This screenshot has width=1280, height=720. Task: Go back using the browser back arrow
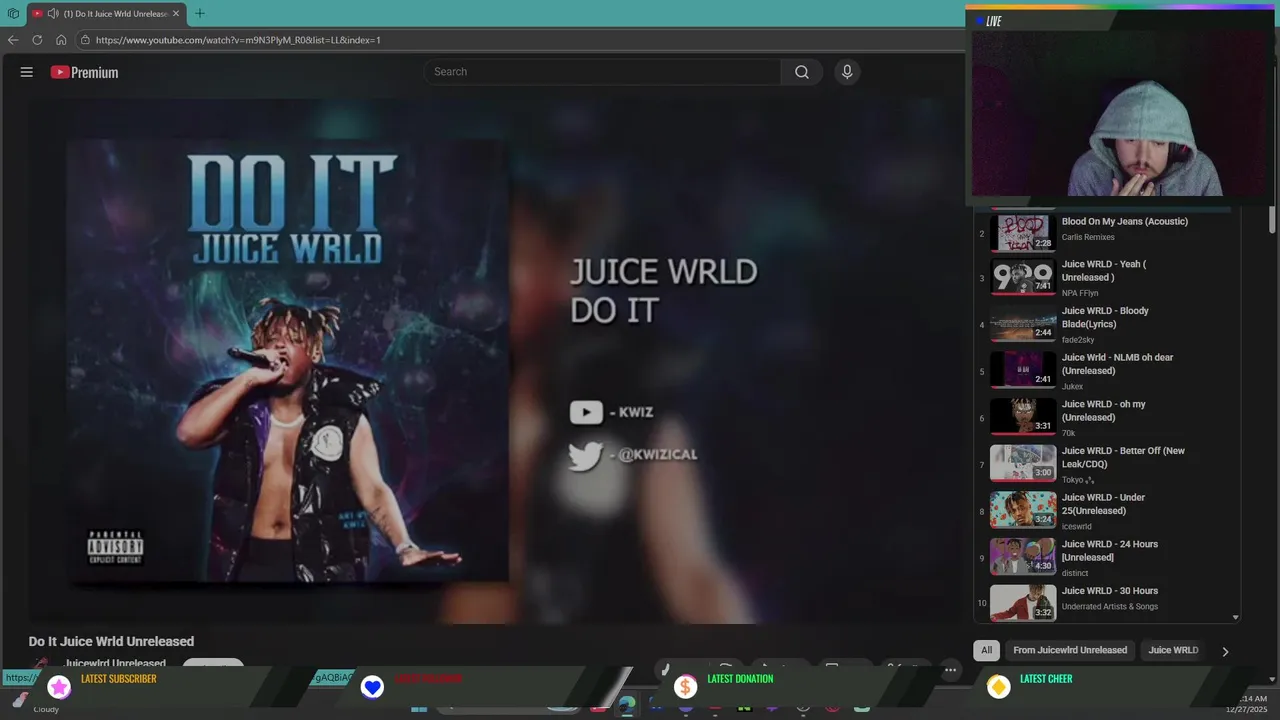pyautogui.click(x=13, y=40)
